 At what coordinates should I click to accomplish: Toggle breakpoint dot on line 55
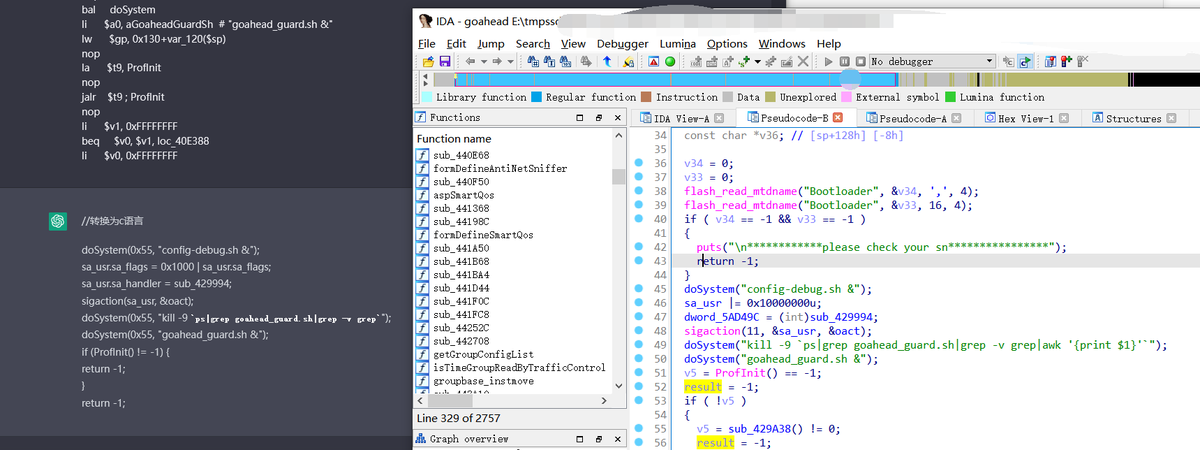coord(638,428)
